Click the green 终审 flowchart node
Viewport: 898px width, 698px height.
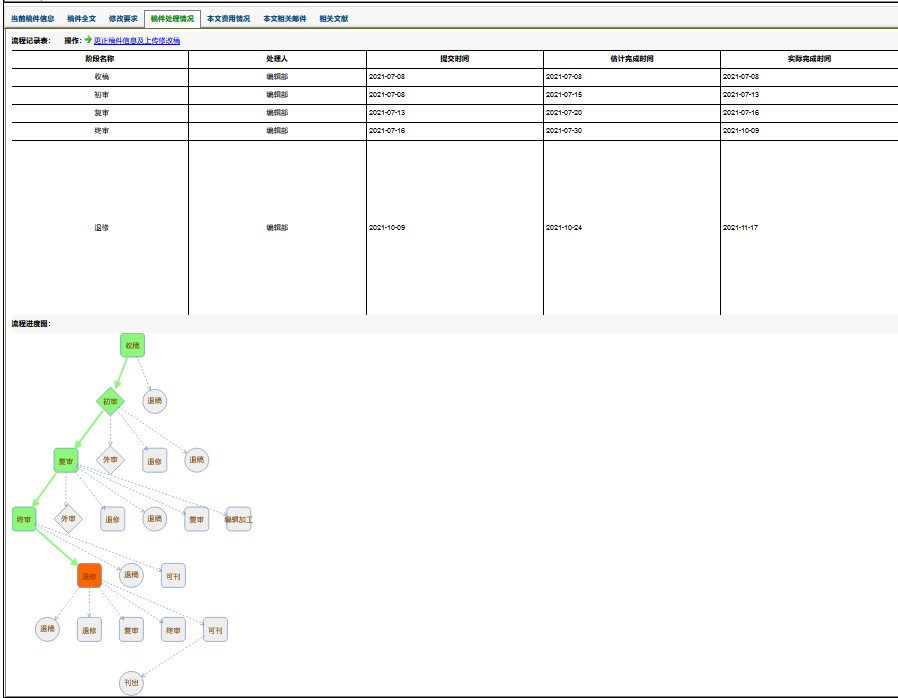click(x=25, y=519)
